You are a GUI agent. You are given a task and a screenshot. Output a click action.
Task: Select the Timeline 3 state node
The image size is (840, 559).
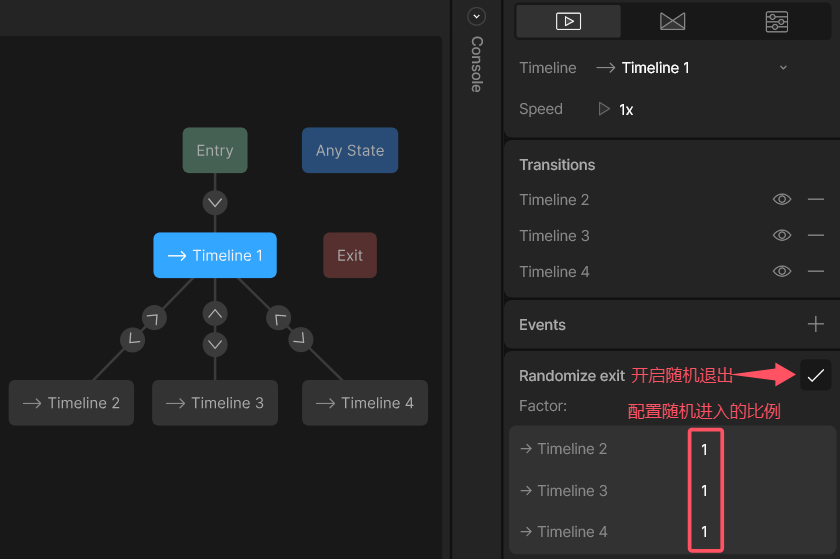pos(215,403)
